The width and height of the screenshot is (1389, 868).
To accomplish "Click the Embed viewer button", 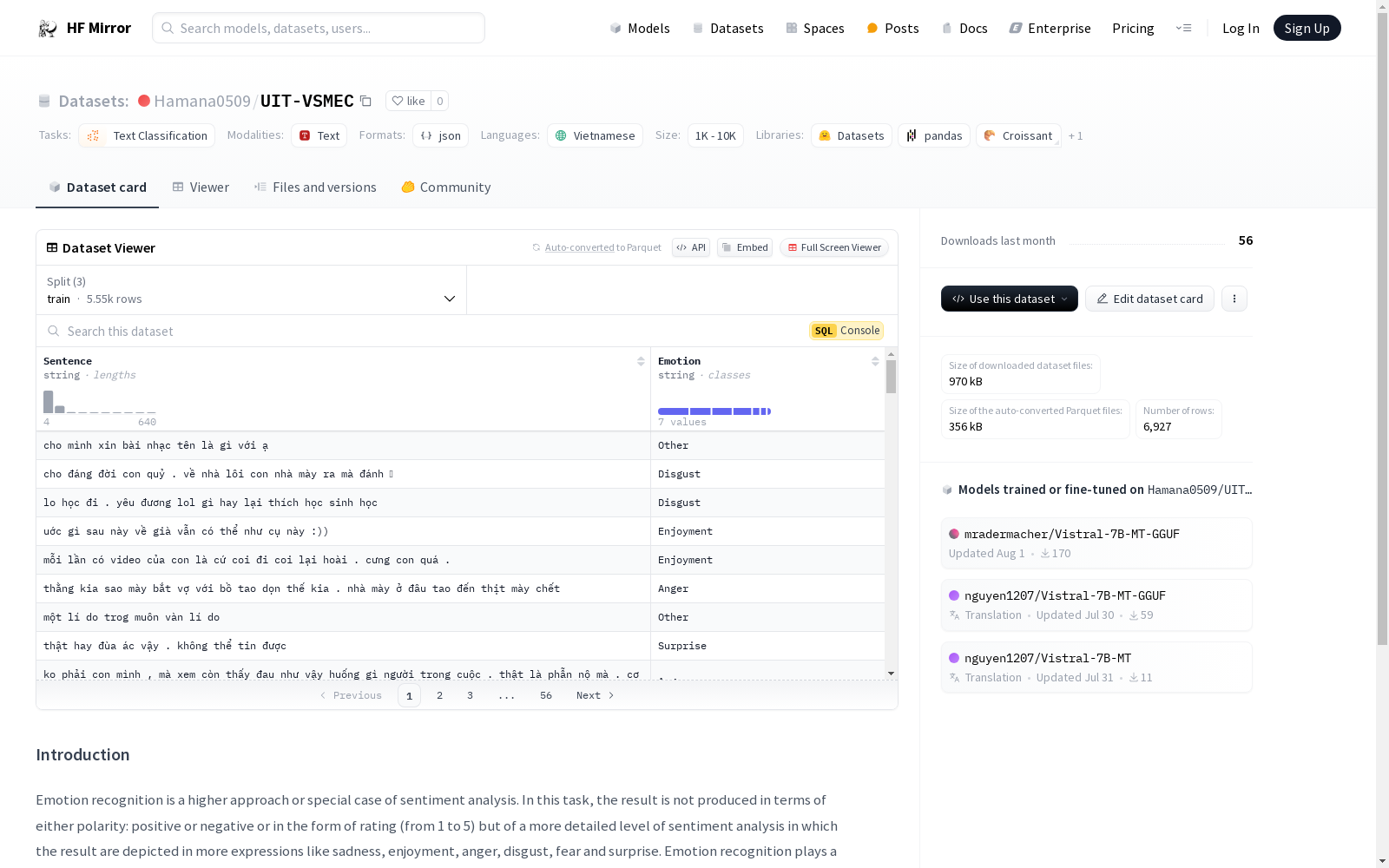I will pyautogui.click(x=745, y=247).
